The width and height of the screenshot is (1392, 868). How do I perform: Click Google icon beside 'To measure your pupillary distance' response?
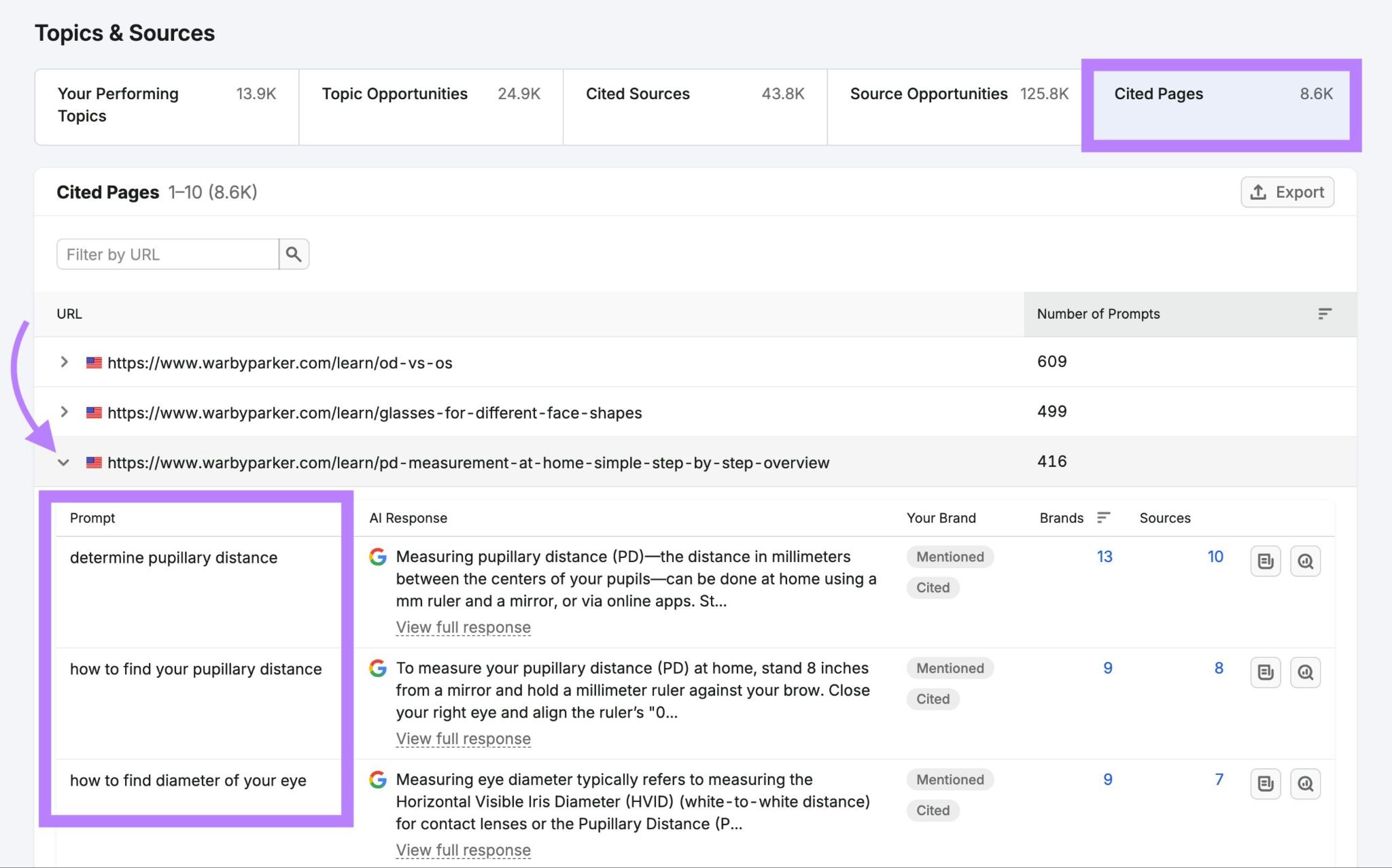[x=378, y=668]
